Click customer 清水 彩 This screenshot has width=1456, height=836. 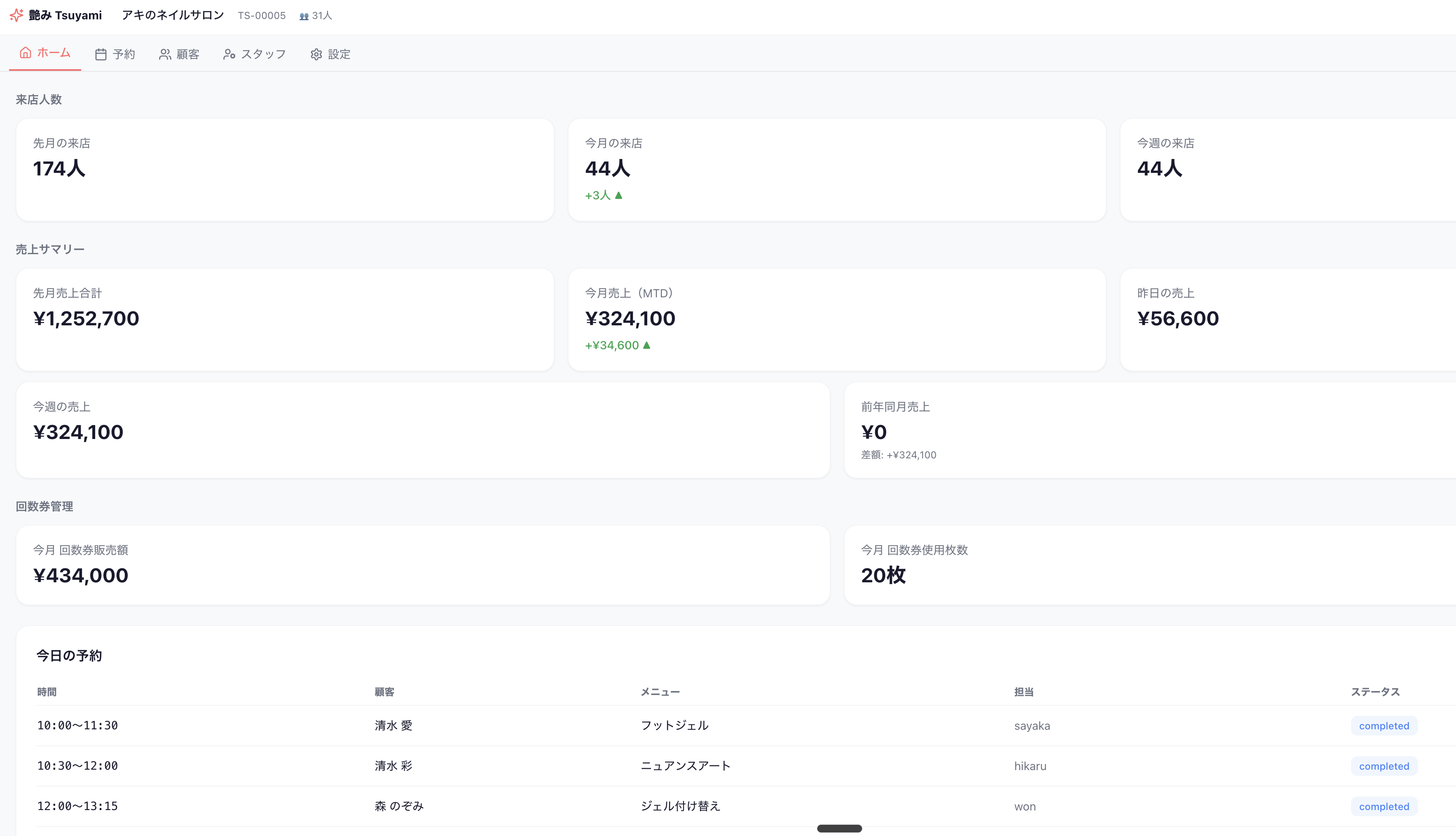click(x=394, y=766)
